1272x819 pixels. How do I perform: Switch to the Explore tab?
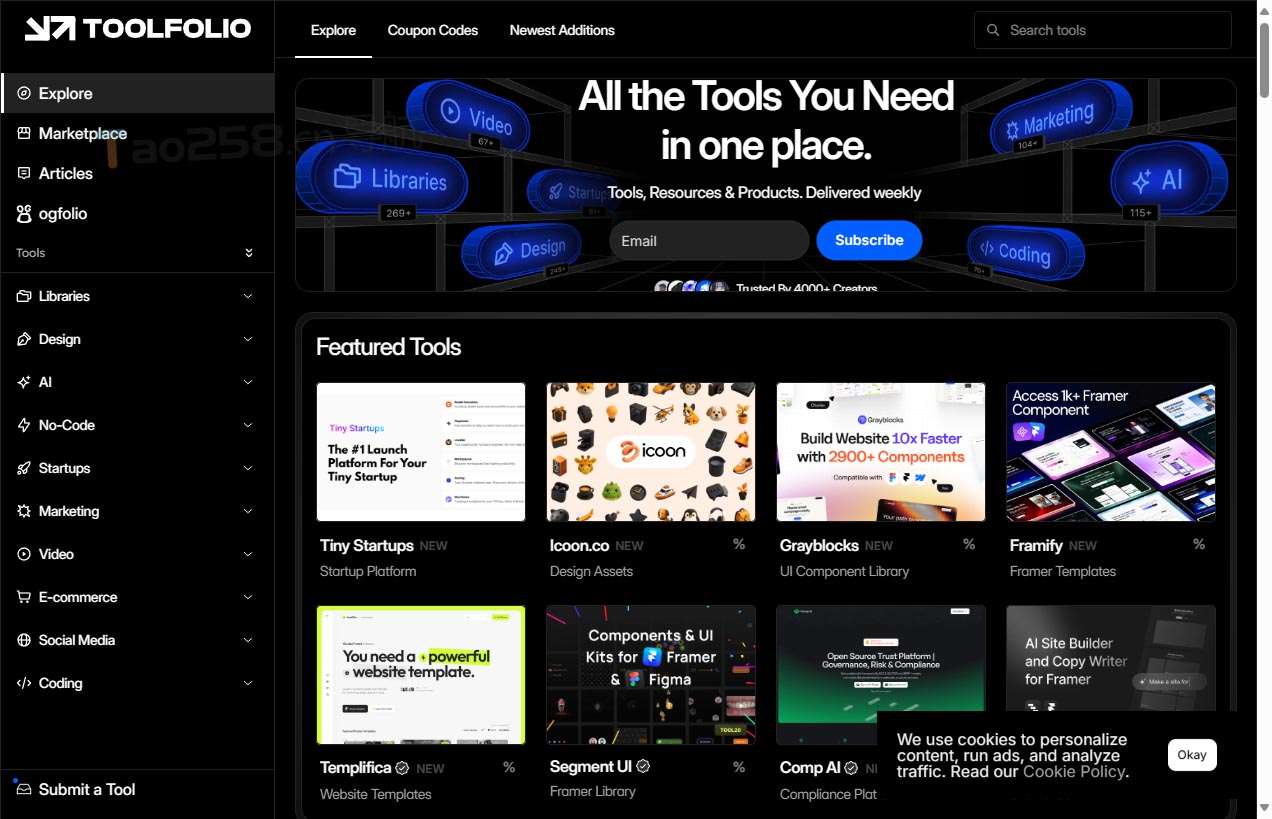(x=333, y=30)
